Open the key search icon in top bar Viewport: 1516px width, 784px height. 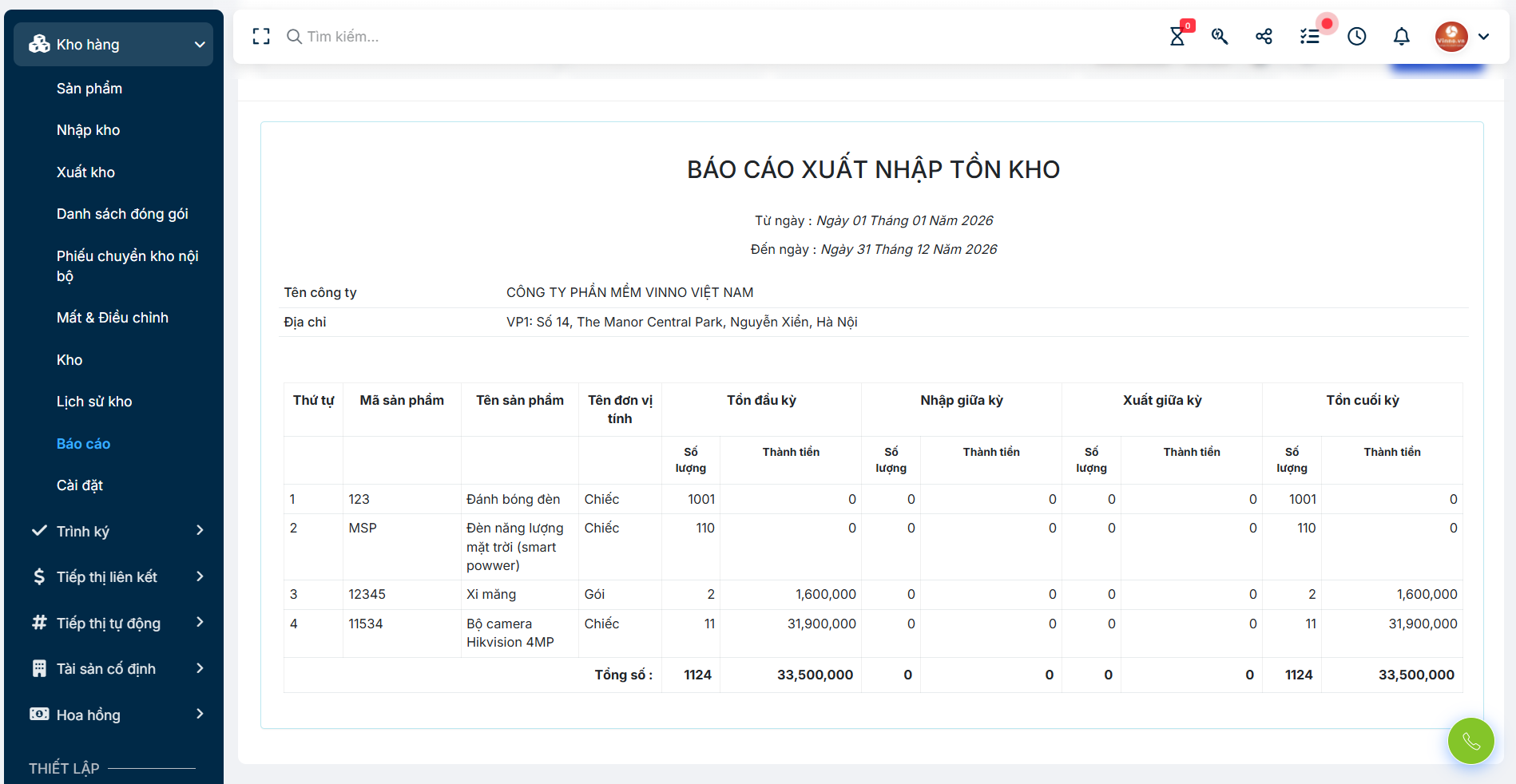pos(1220,37)
